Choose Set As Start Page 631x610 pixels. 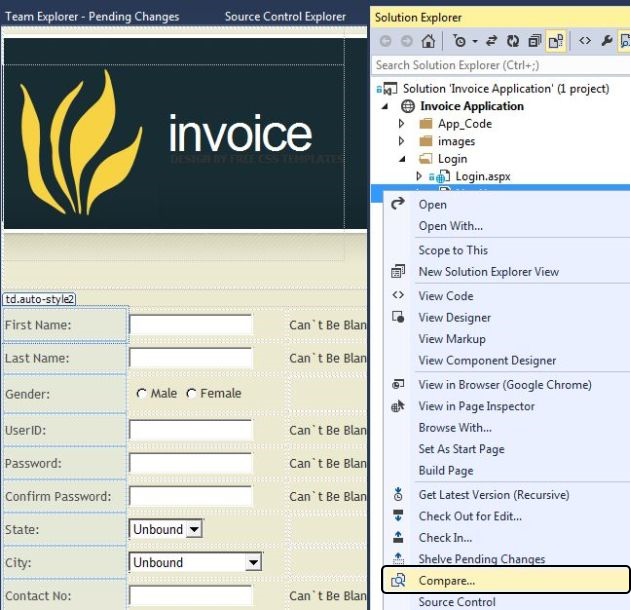461,449
